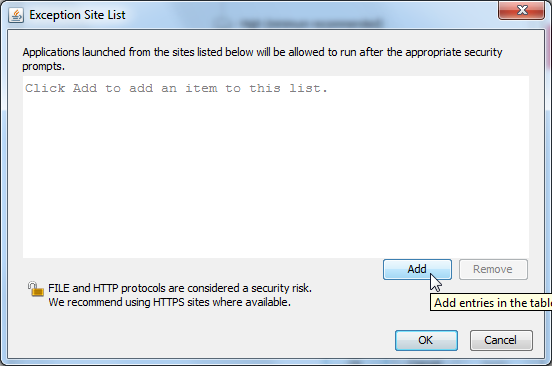Close the Exception Site List dialog
Viewport: 552px width, 366px height.
pos(522,10)
